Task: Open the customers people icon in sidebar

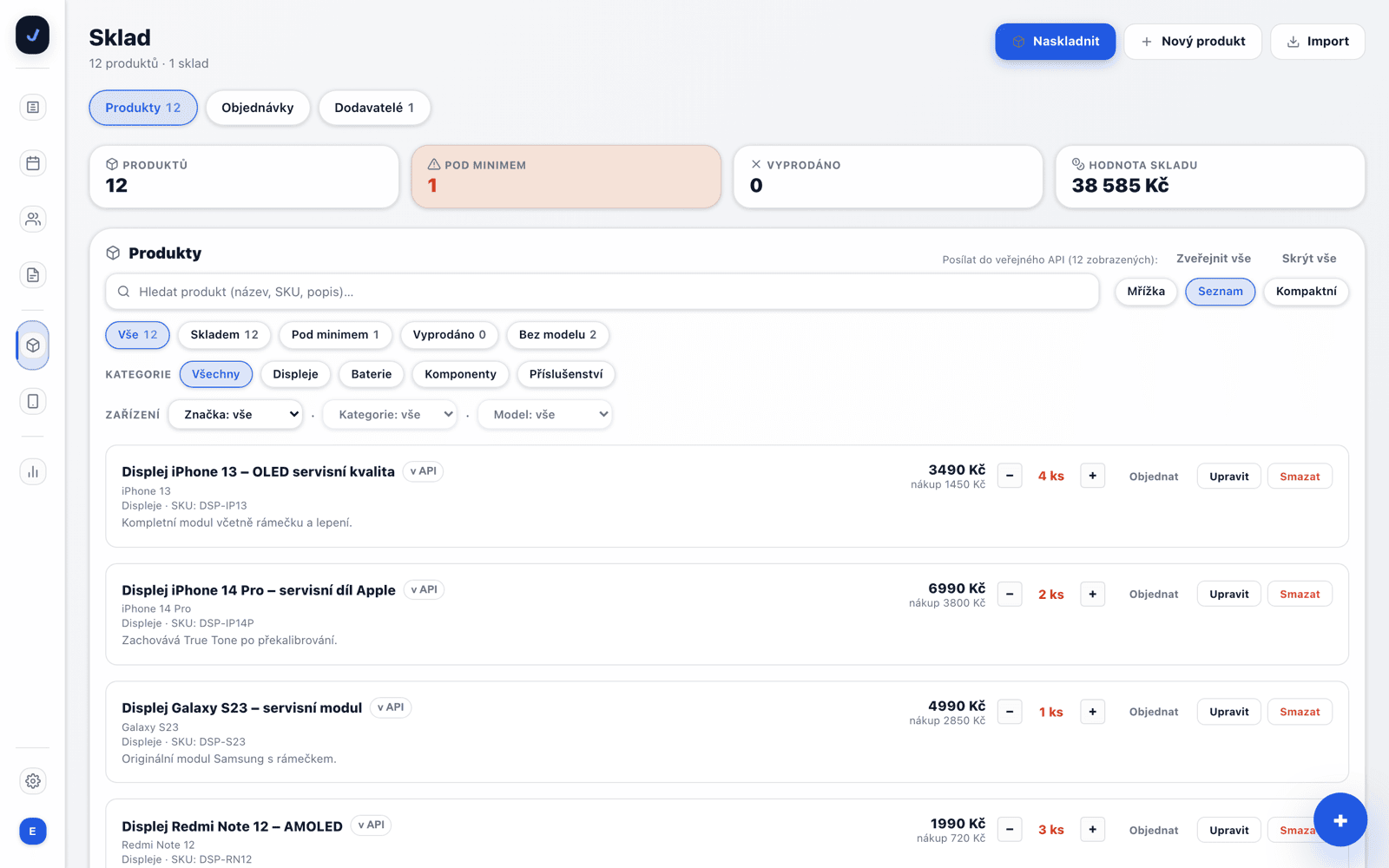Action: click(33, 220)
